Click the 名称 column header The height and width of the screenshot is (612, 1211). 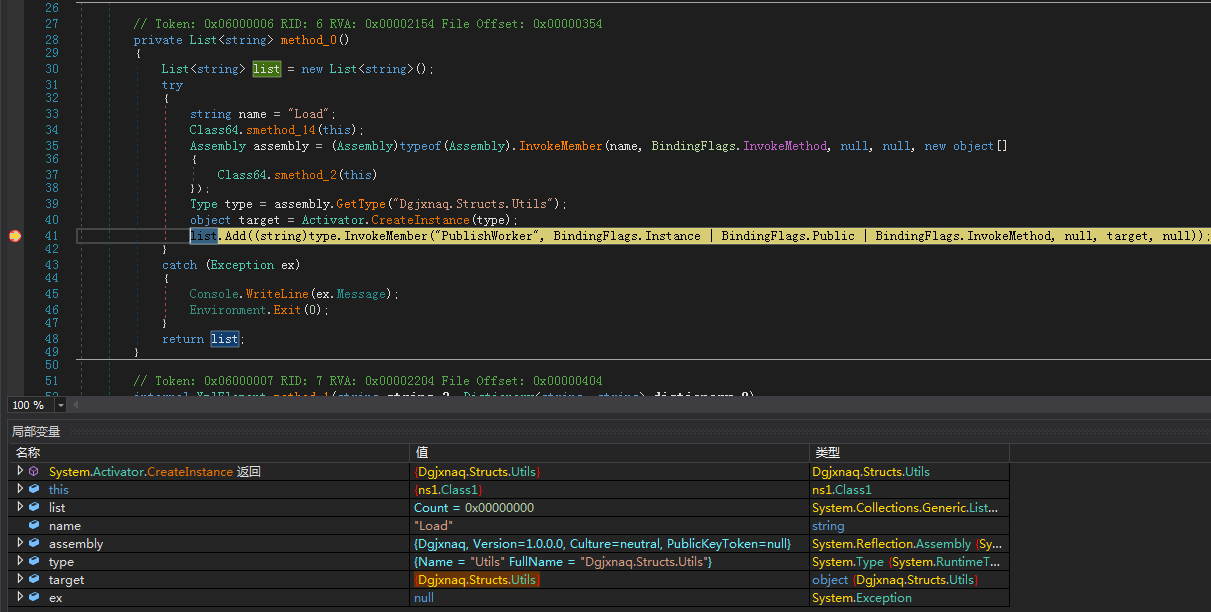click(27, 453)
